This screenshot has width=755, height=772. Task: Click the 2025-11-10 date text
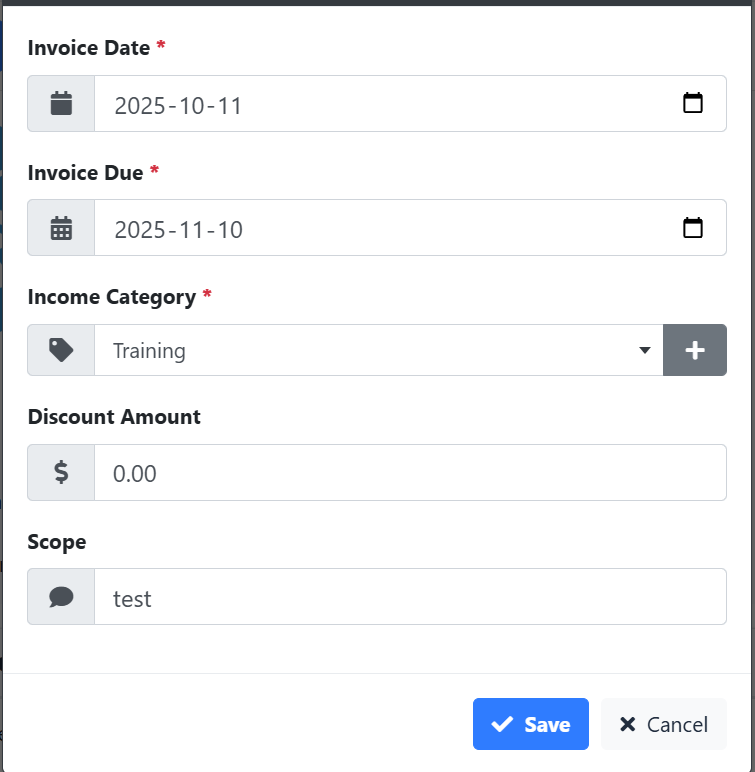pyautogui.click(x=179, y=229)
